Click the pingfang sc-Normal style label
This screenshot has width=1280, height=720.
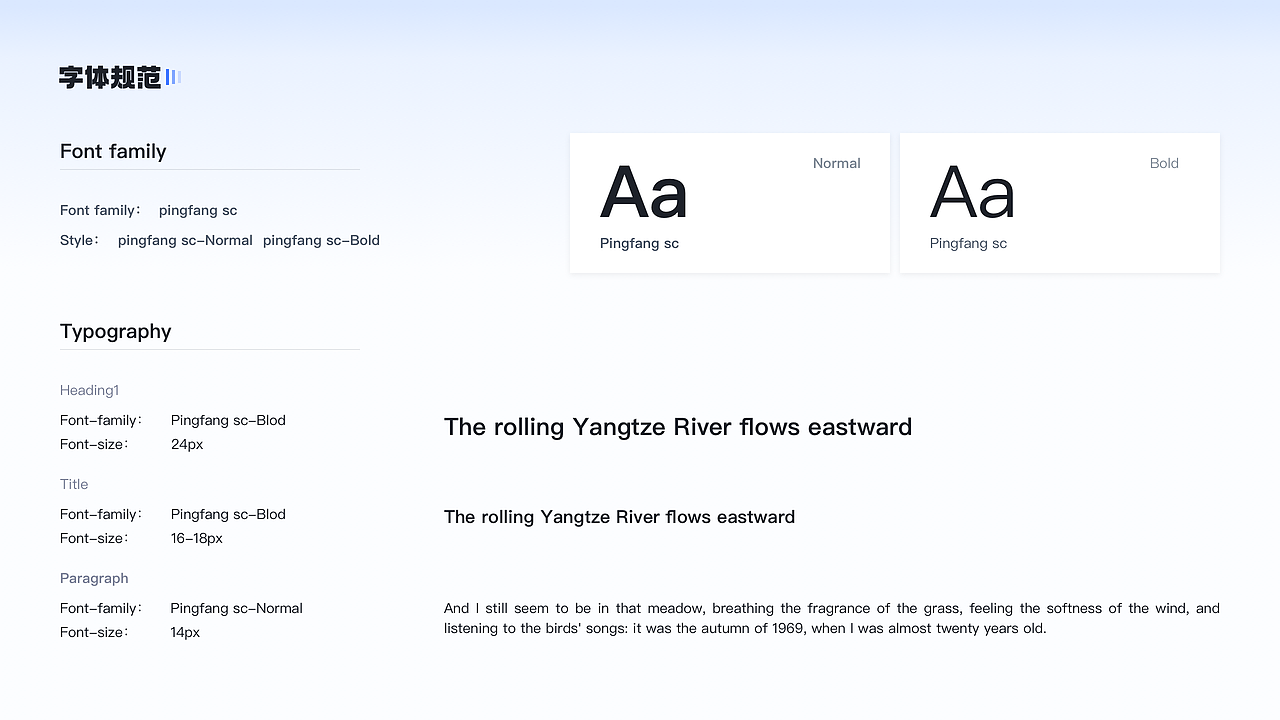tap(185, 240)
